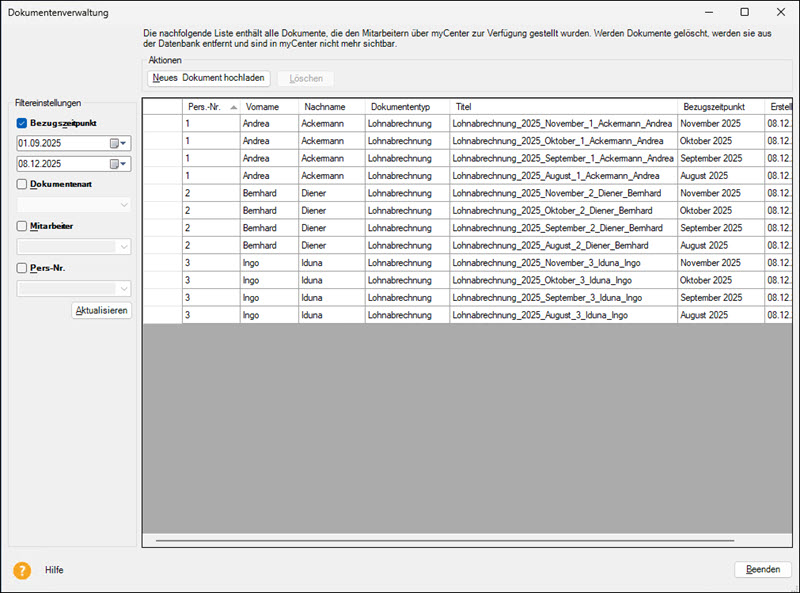Click Neues Dokument hochladen button
The image size is (800, 593).
tap(209, 78)
